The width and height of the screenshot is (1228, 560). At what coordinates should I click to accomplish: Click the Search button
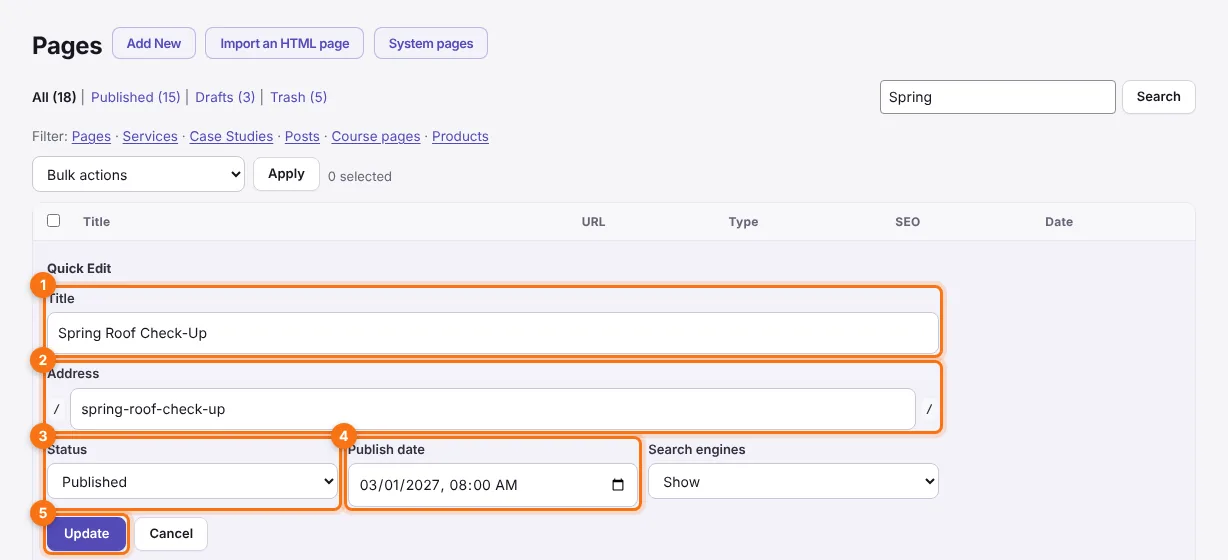pos(1159,97)
